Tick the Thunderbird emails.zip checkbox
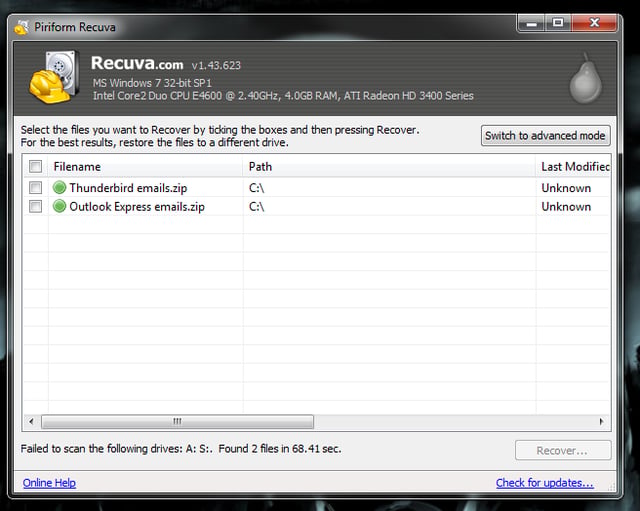The width and height of the screenshot is (640, 511). click(x=36, y=187)
